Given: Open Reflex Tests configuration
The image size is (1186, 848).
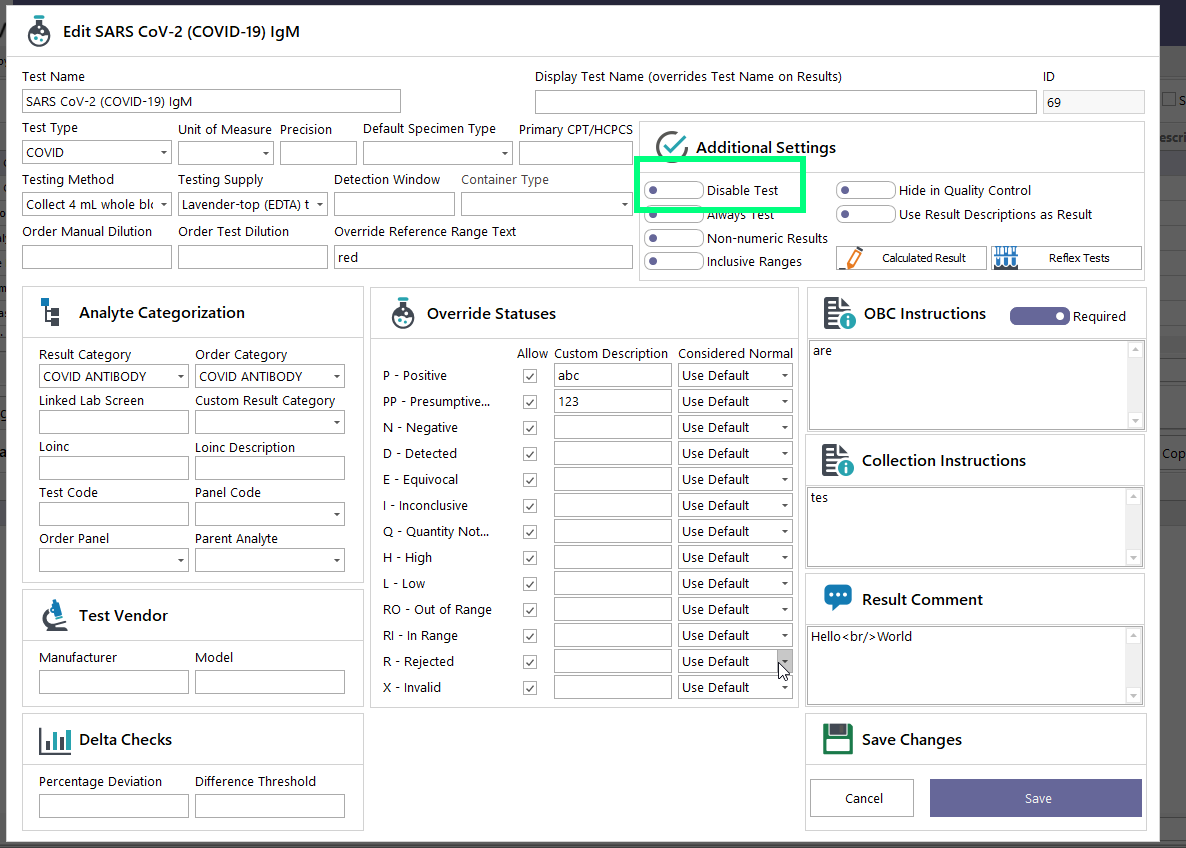Looking at the screenshot, I should (1066, 258).
